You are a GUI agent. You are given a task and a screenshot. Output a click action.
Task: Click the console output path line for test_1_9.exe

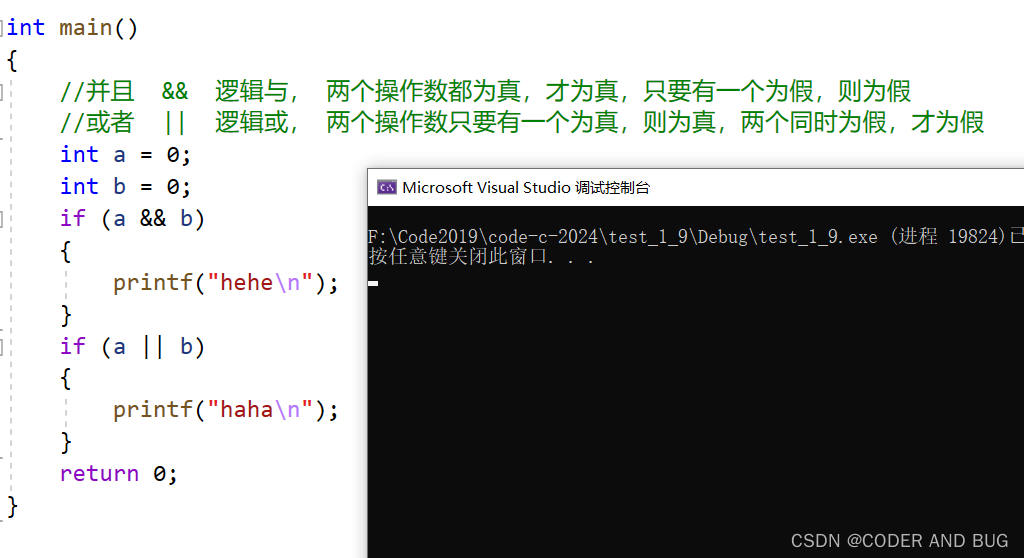pyautogui.click(x=696, y=237)
